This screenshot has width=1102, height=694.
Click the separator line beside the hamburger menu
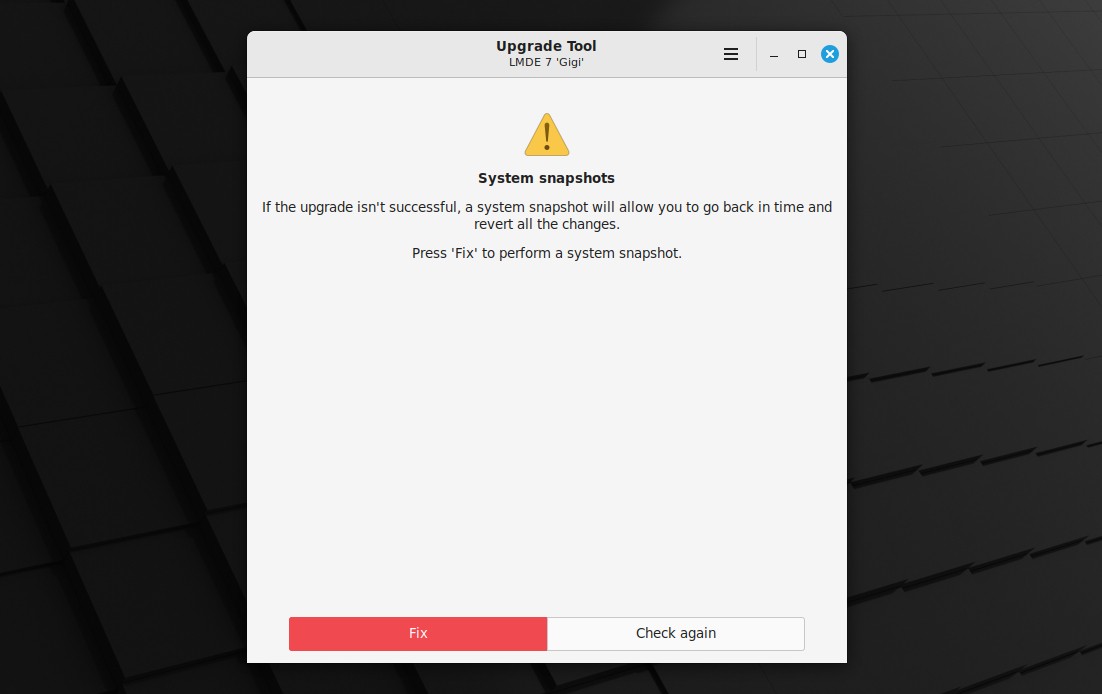click(x=756, y=54)
